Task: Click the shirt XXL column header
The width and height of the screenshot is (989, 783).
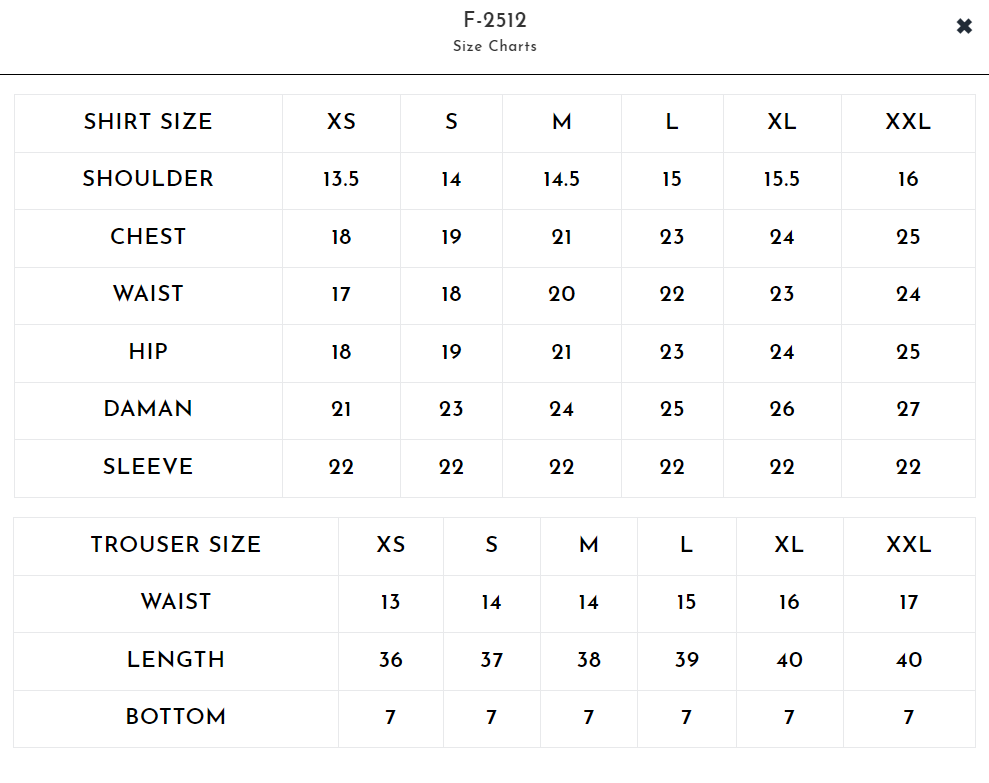Action: (908, 122)
